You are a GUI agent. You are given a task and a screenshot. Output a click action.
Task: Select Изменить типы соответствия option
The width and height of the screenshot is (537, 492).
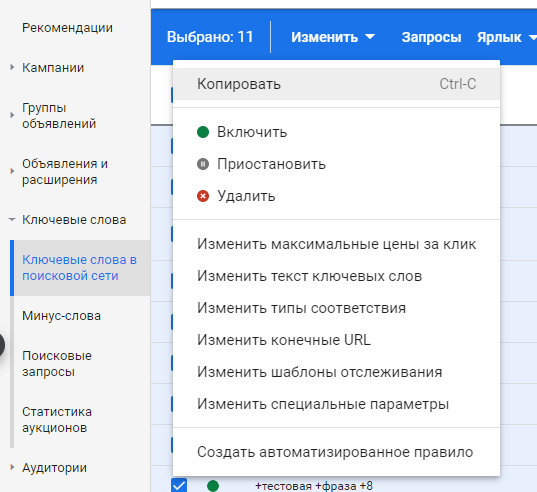point(336,308)
